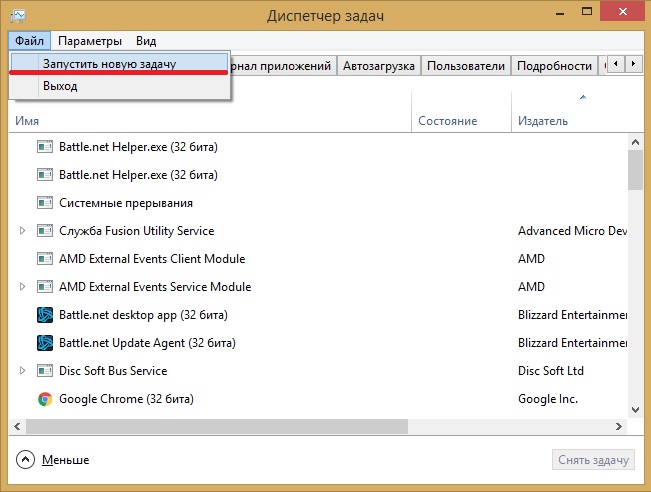Sort by the Состояние column header

[461, 112]
